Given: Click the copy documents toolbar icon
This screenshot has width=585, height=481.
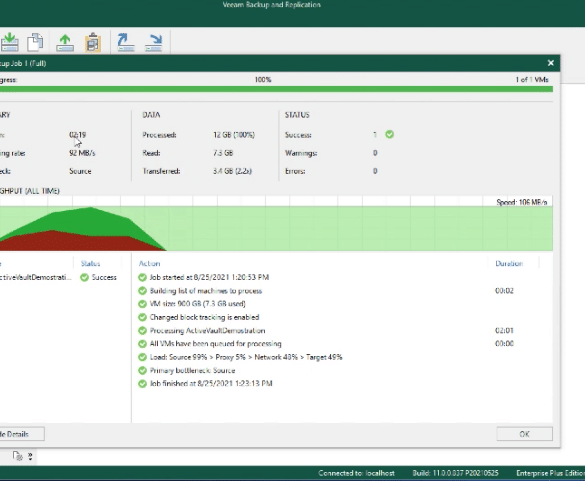Looking at the screenshot, I should tap(35, 42).
